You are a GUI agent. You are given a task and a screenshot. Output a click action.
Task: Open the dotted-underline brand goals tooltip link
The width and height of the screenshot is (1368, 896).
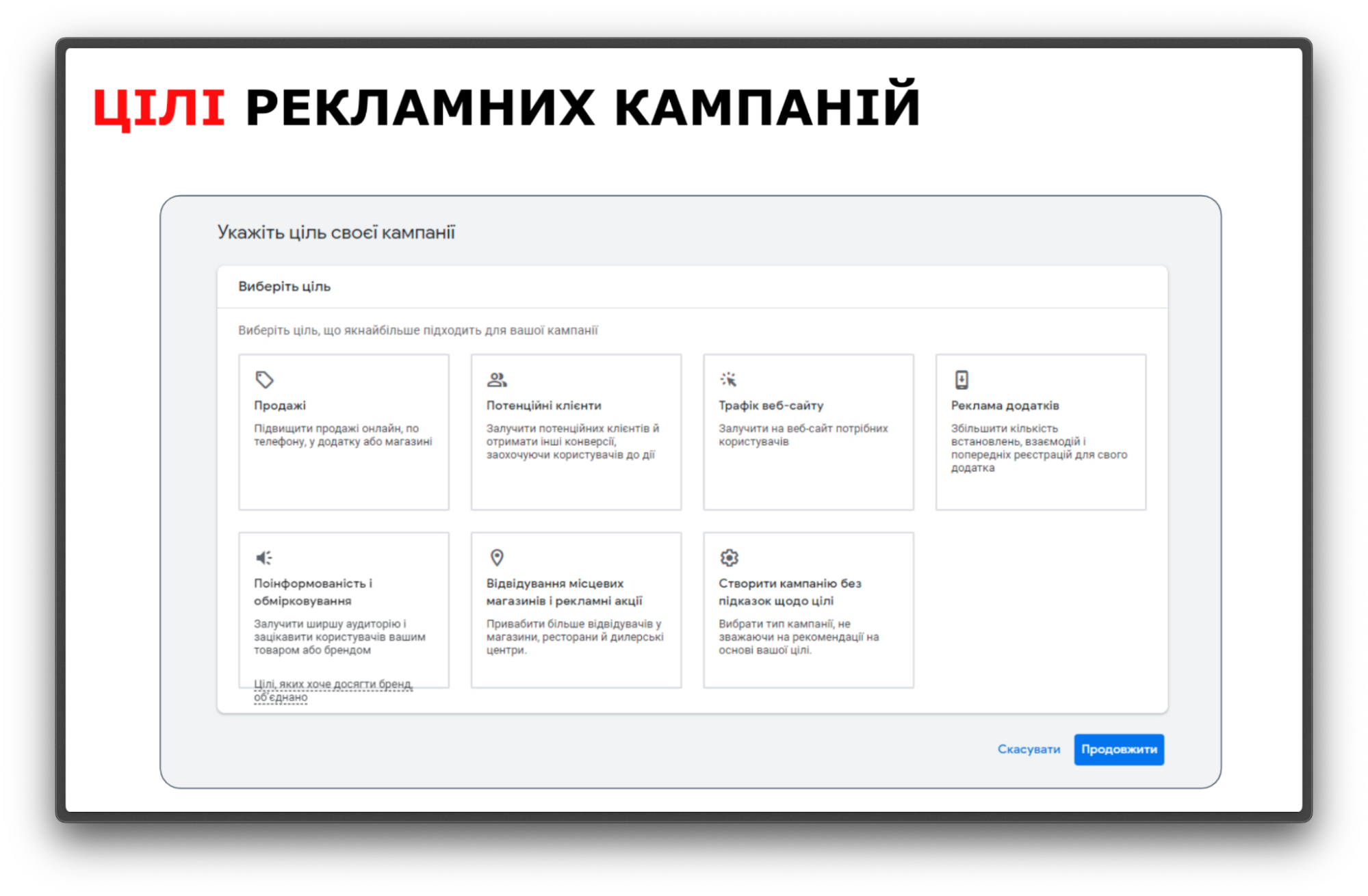333,685
